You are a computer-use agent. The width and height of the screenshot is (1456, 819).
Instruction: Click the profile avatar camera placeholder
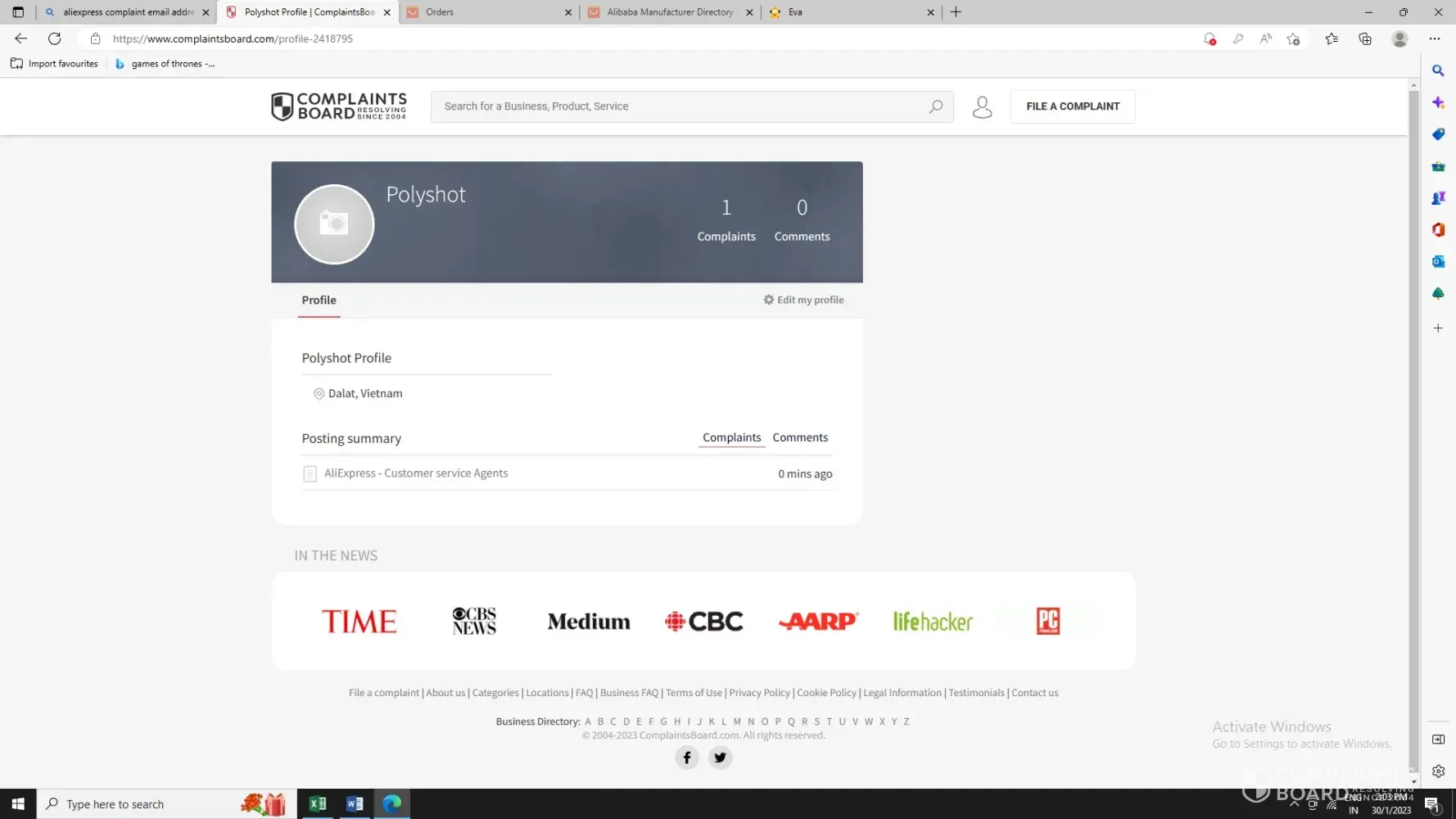point(334,224)
